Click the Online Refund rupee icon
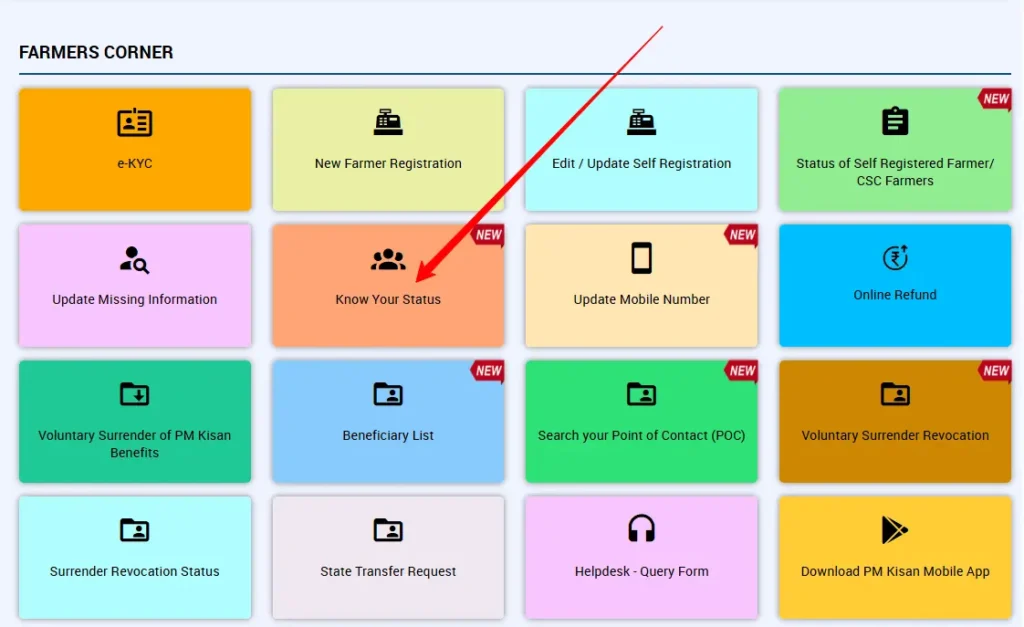Screen dimensions: 1024x627 pos(895,258)
